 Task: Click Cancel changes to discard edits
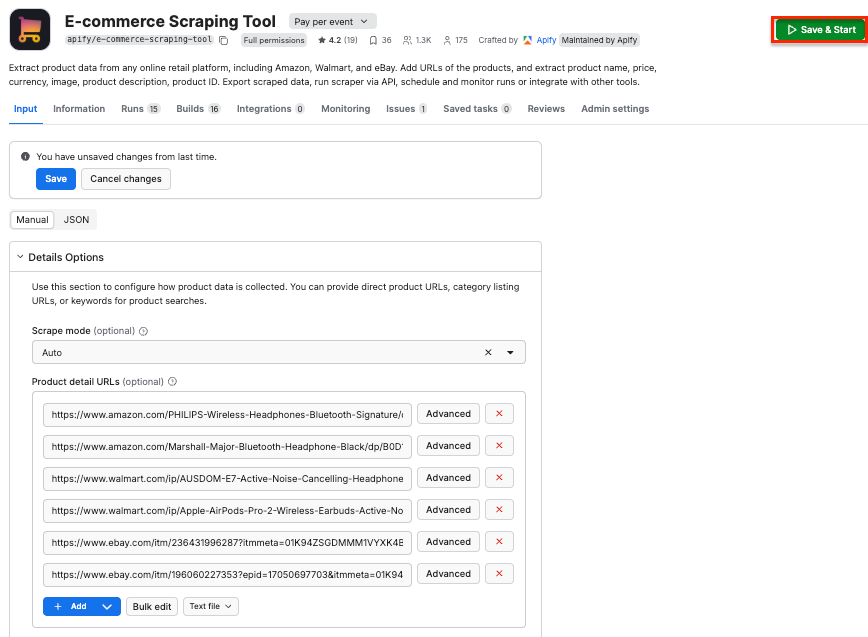point(125,178)
